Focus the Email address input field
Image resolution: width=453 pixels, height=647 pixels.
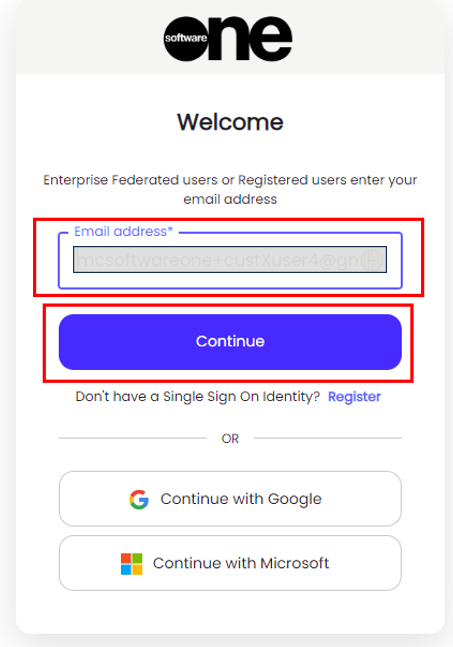[x=230, y=260]
